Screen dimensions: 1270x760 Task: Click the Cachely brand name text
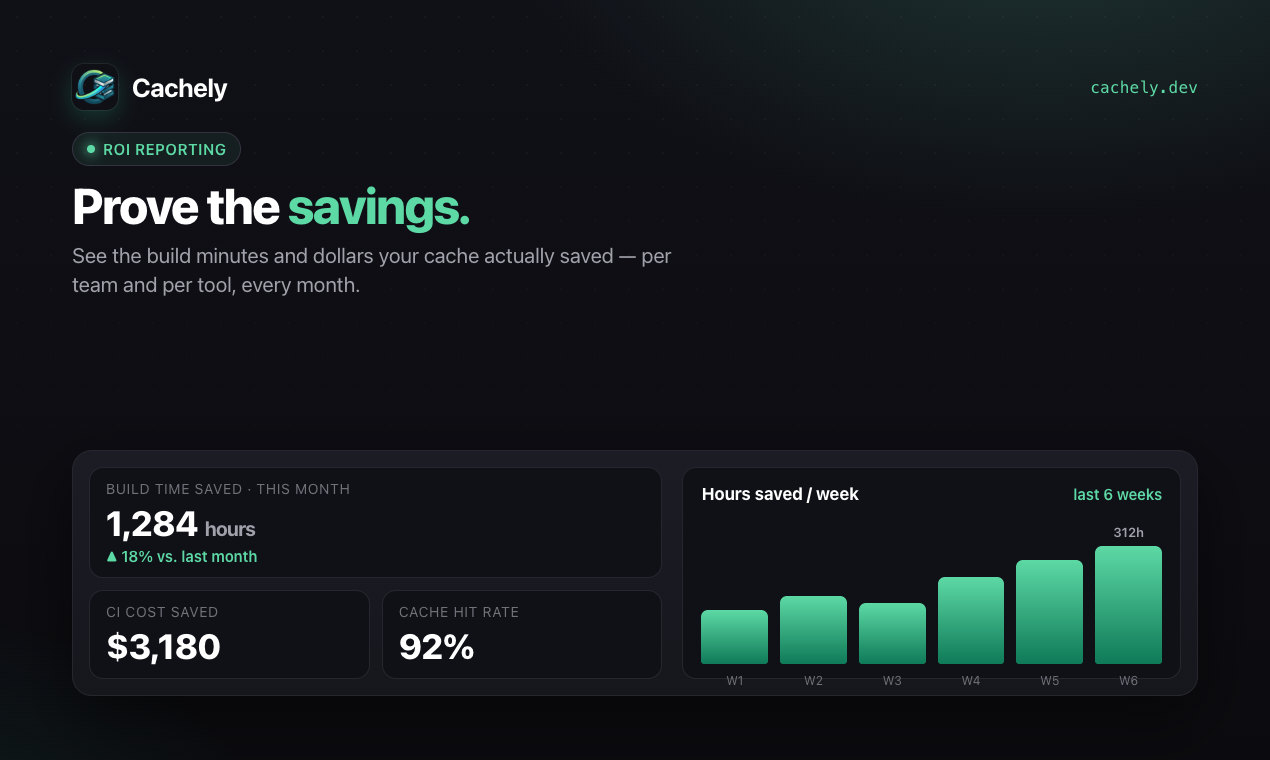tap(180, 88)
